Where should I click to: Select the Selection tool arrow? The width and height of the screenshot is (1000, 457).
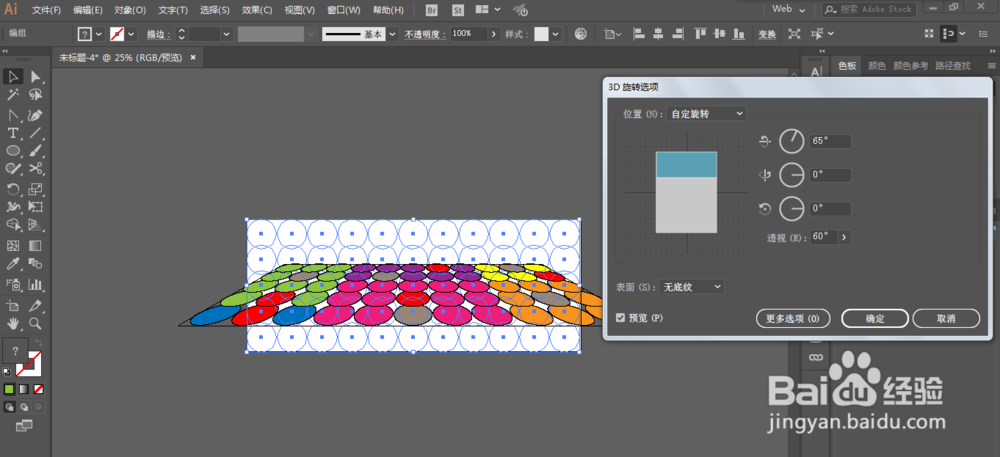point(13,76)
